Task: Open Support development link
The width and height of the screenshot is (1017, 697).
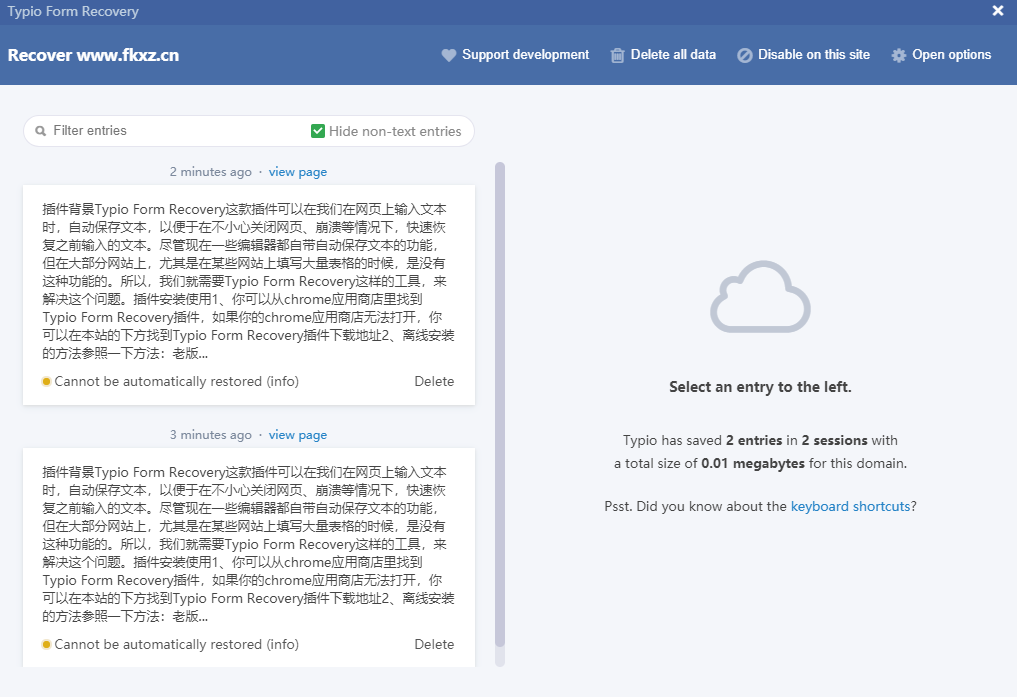Action: [525, 55]
